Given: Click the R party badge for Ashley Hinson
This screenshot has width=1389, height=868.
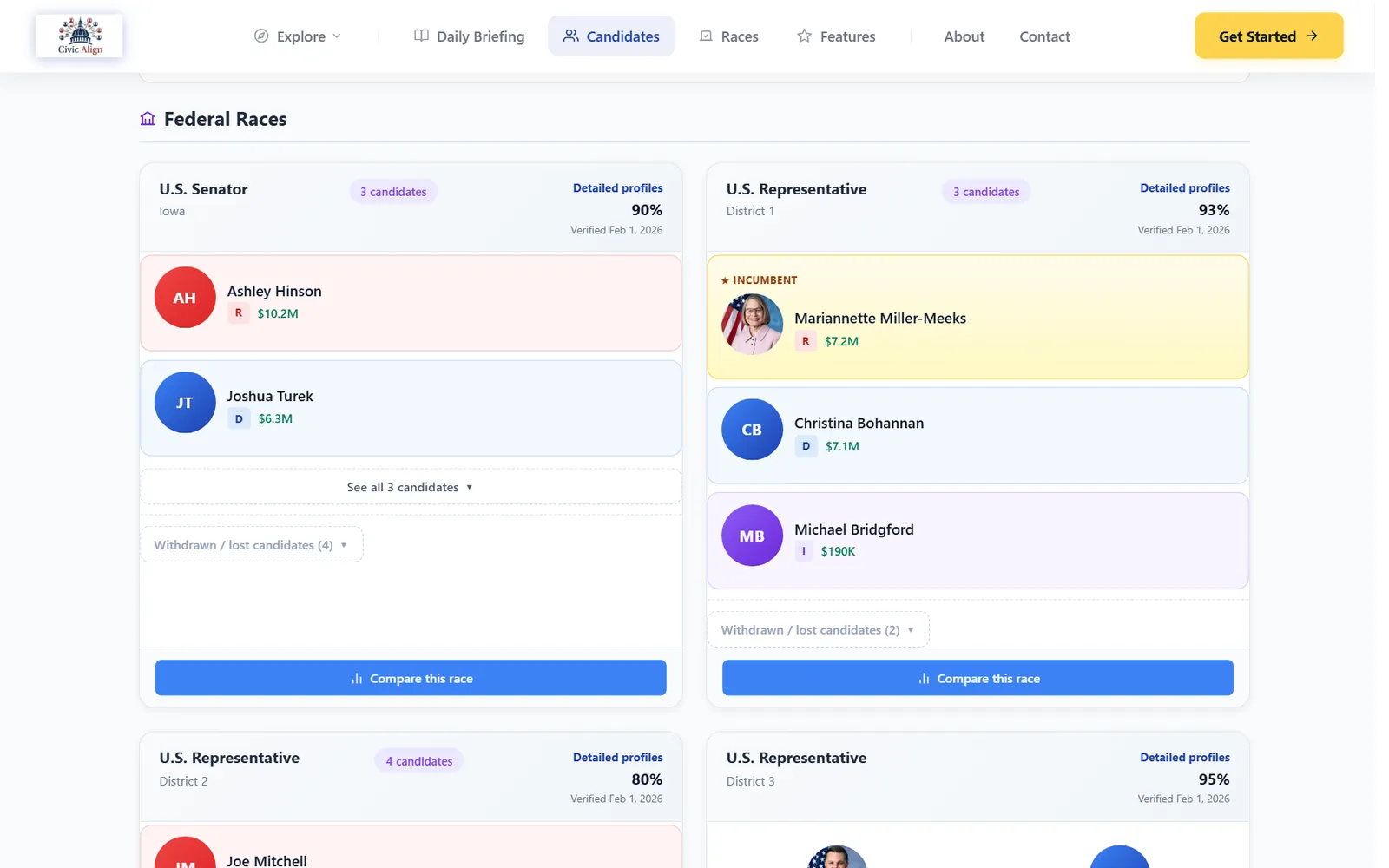Looking at the screenshot, I should pos(239,313).
